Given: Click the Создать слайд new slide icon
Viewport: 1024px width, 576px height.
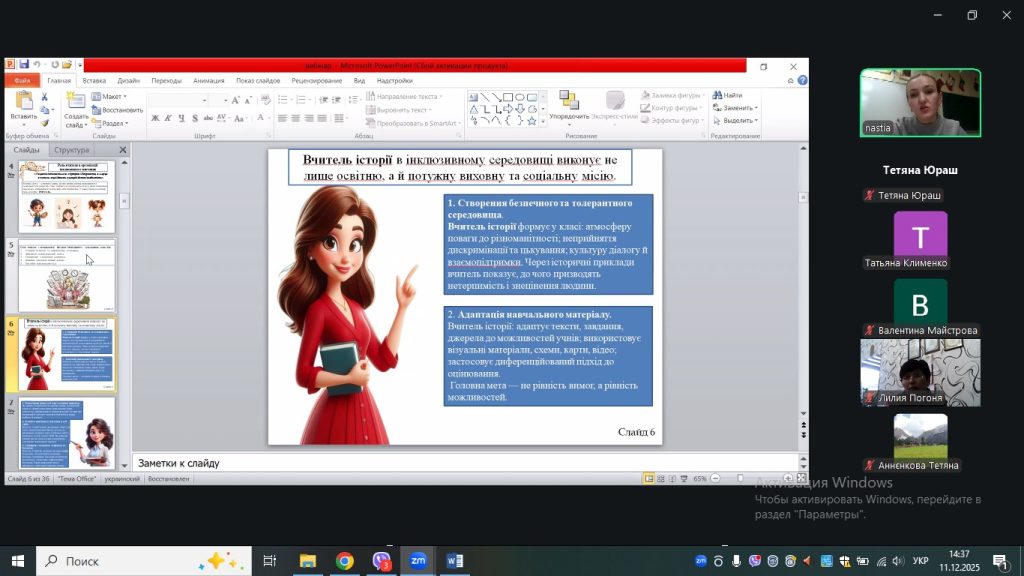Looking at the screenshot, I should tap(76, 102).
